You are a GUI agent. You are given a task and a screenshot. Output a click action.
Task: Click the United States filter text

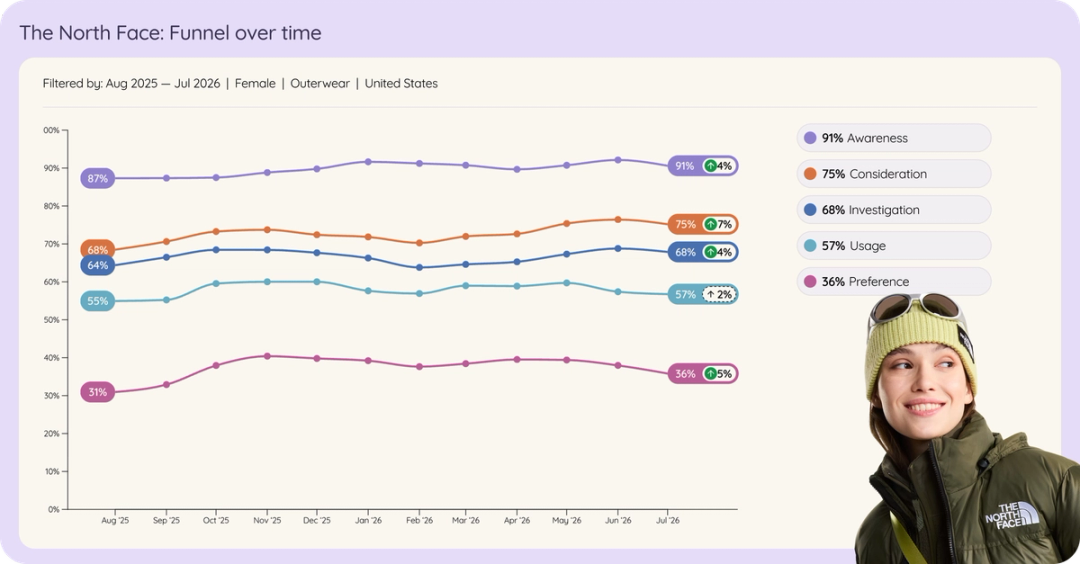click(x=401, y=83)
